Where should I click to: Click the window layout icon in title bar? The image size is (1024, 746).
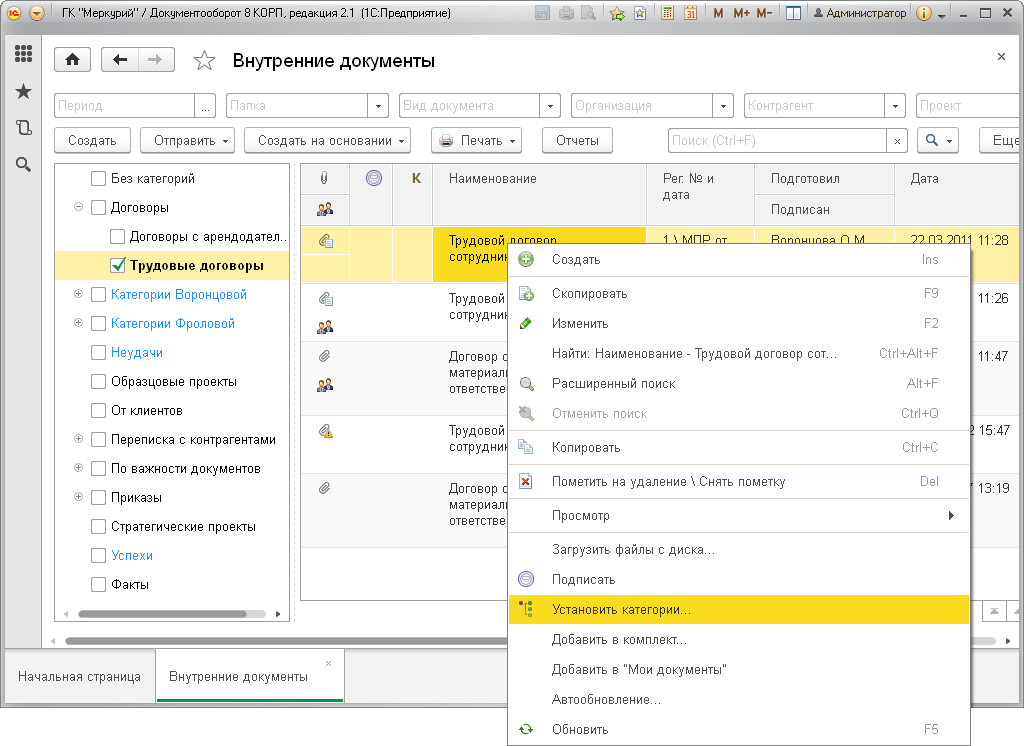pos(793,12)
